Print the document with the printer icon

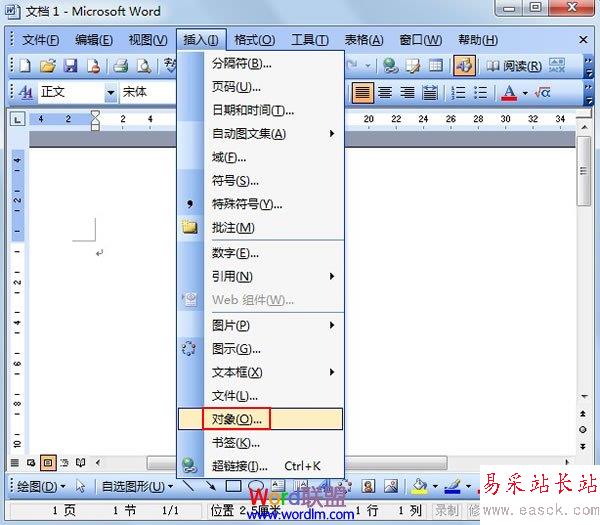tap(121, 66)
